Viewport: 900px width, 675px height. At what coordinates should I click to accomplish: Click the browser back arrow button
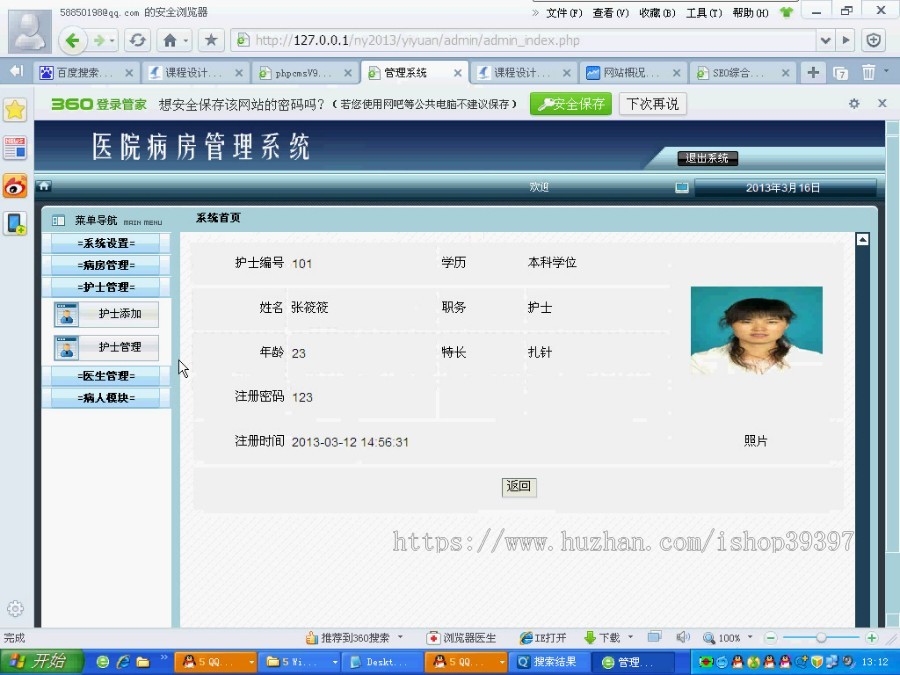click(73, 40)
